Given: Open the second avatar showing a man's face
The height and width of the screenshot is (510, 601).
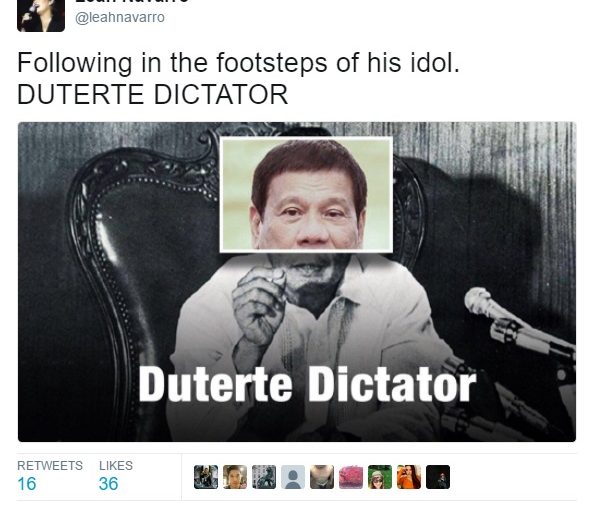Looking at the screenshot, I should point(235,477).
